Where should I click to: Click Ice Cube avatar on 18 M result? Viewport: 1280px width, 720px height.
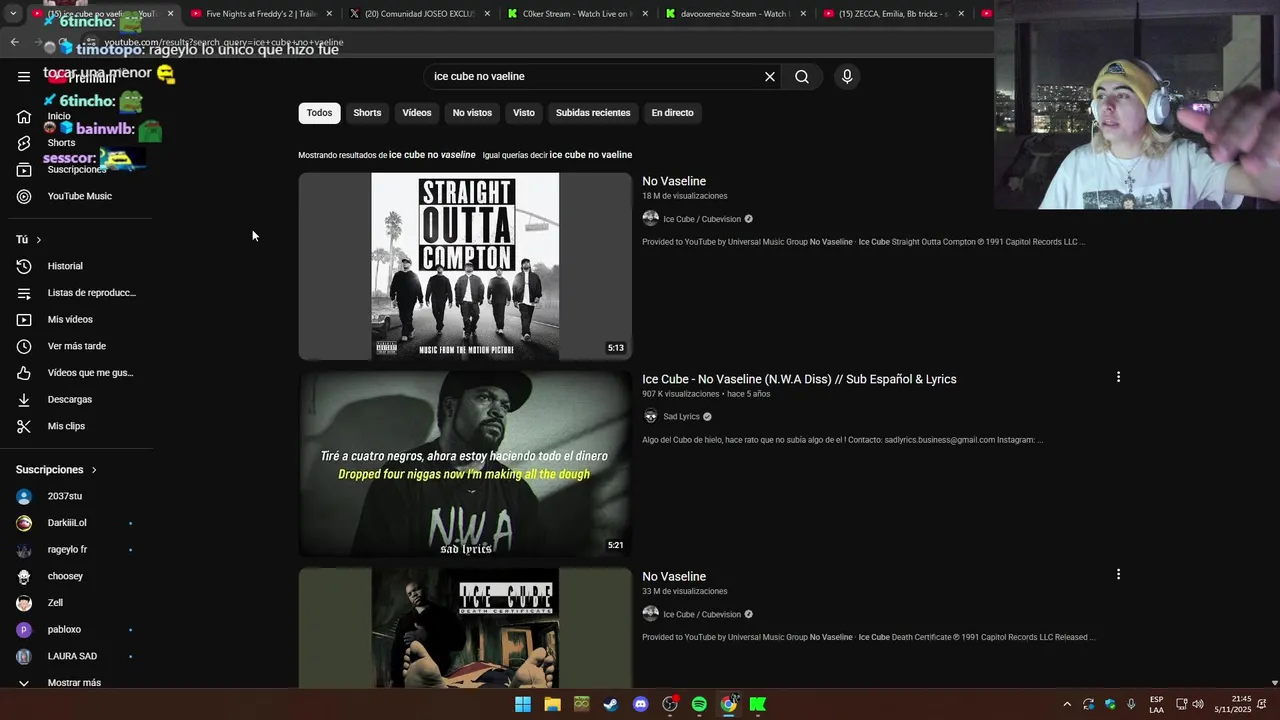650,219
